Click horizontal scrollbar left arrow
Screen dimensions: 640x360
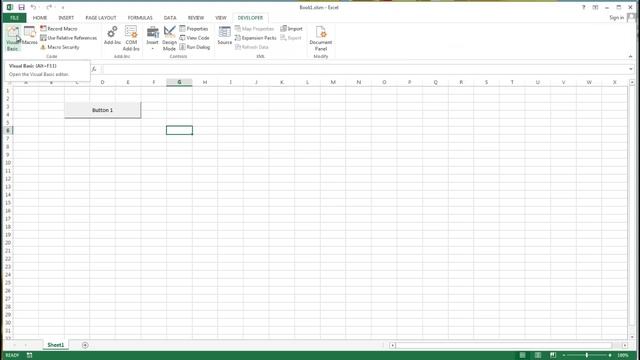[393, 345]
